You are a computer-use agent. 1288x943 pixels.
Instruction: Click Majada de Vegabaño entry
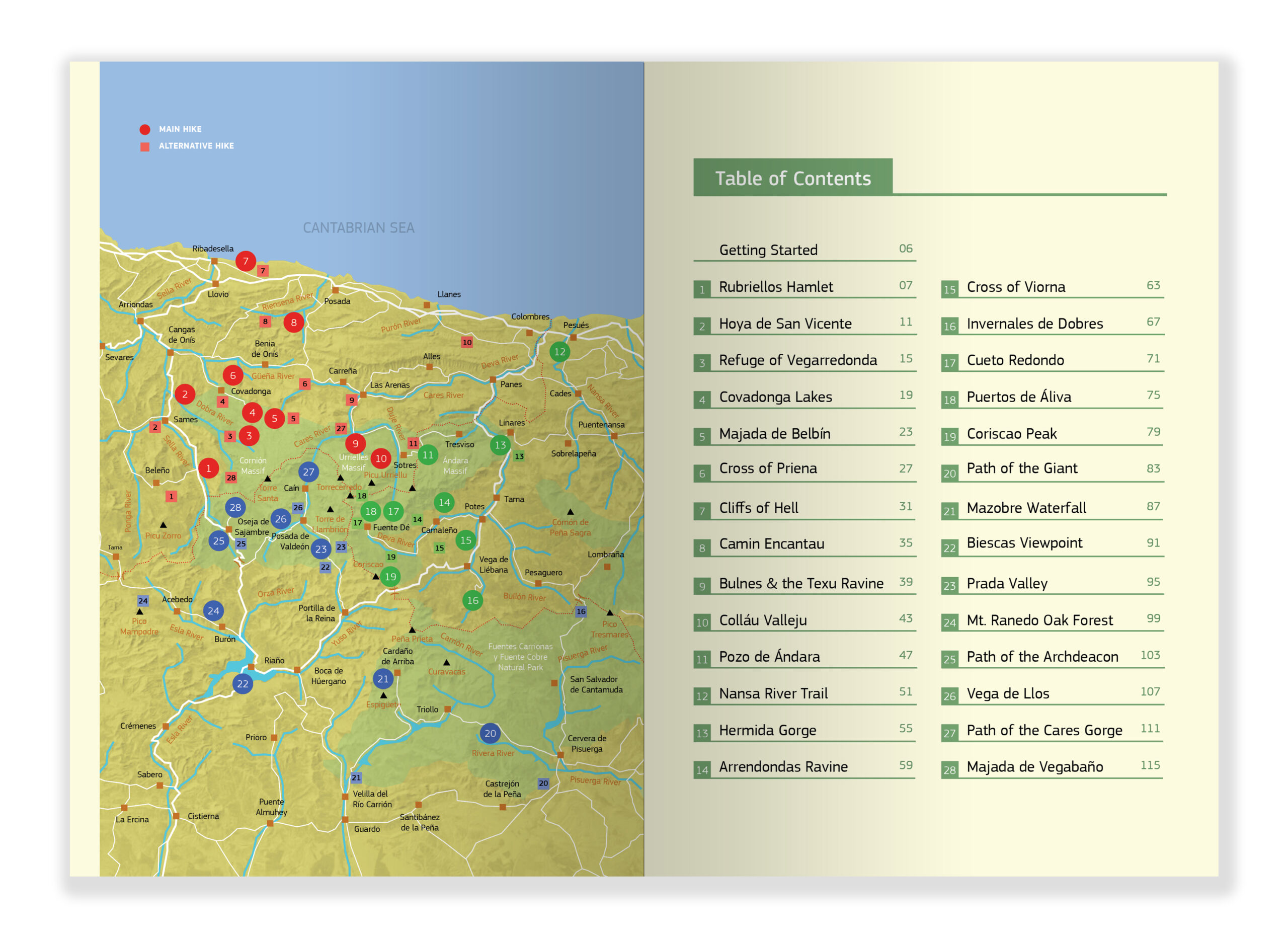click(x=1053, y=767)
